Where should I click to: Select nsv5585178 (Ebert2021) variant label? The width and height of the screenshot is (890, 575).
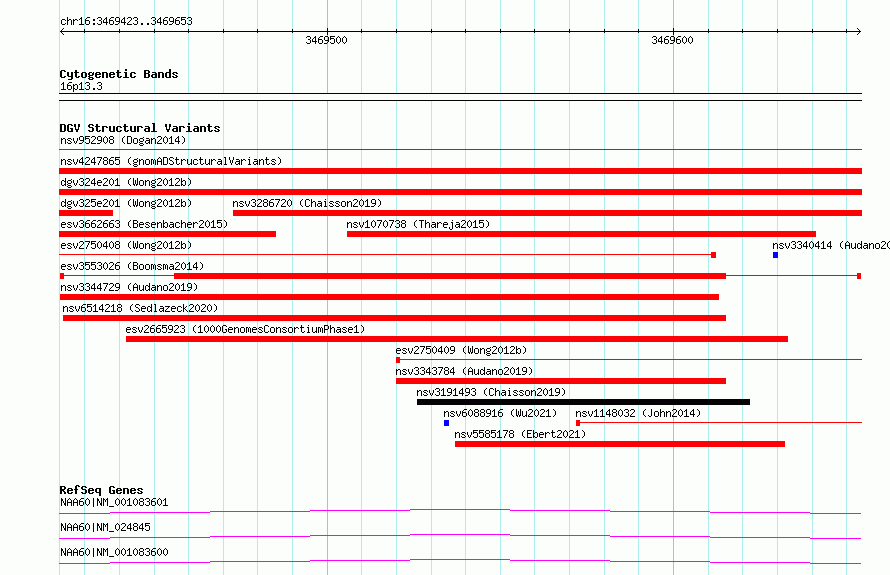coord(520,434)
